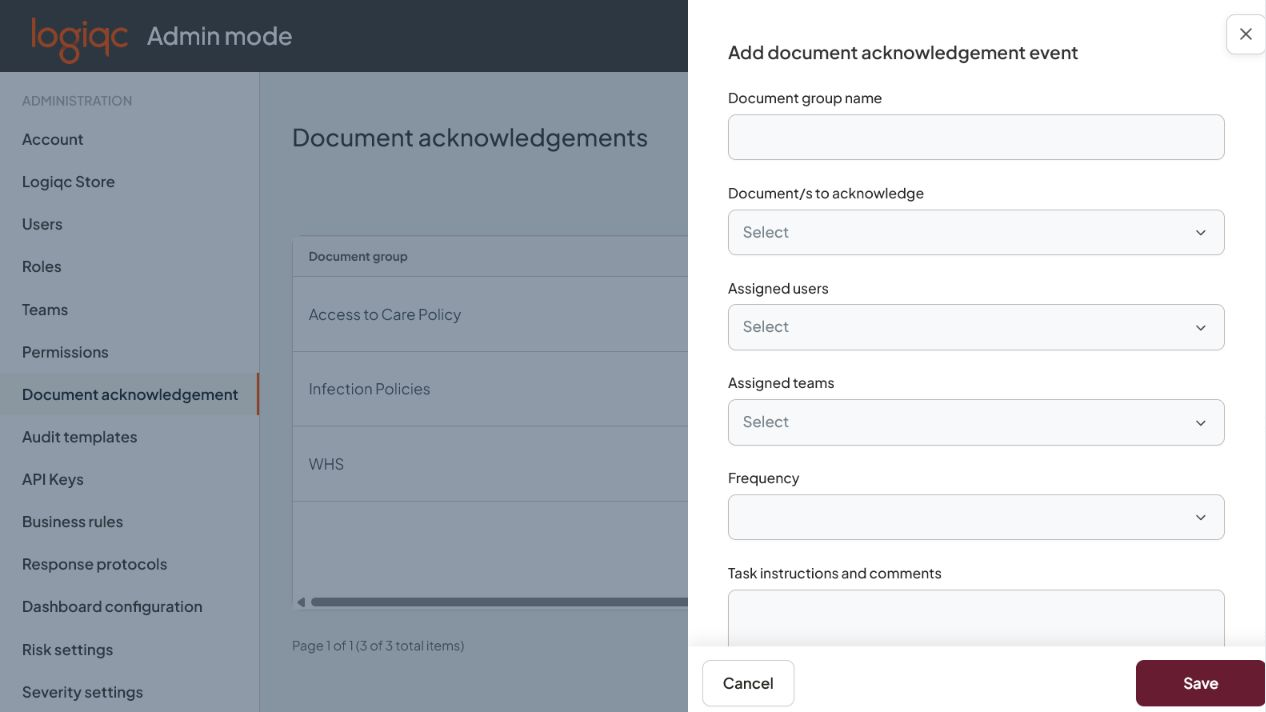Open Severity settings
The height and width of the screenshot is (712, 1266).
82,692
